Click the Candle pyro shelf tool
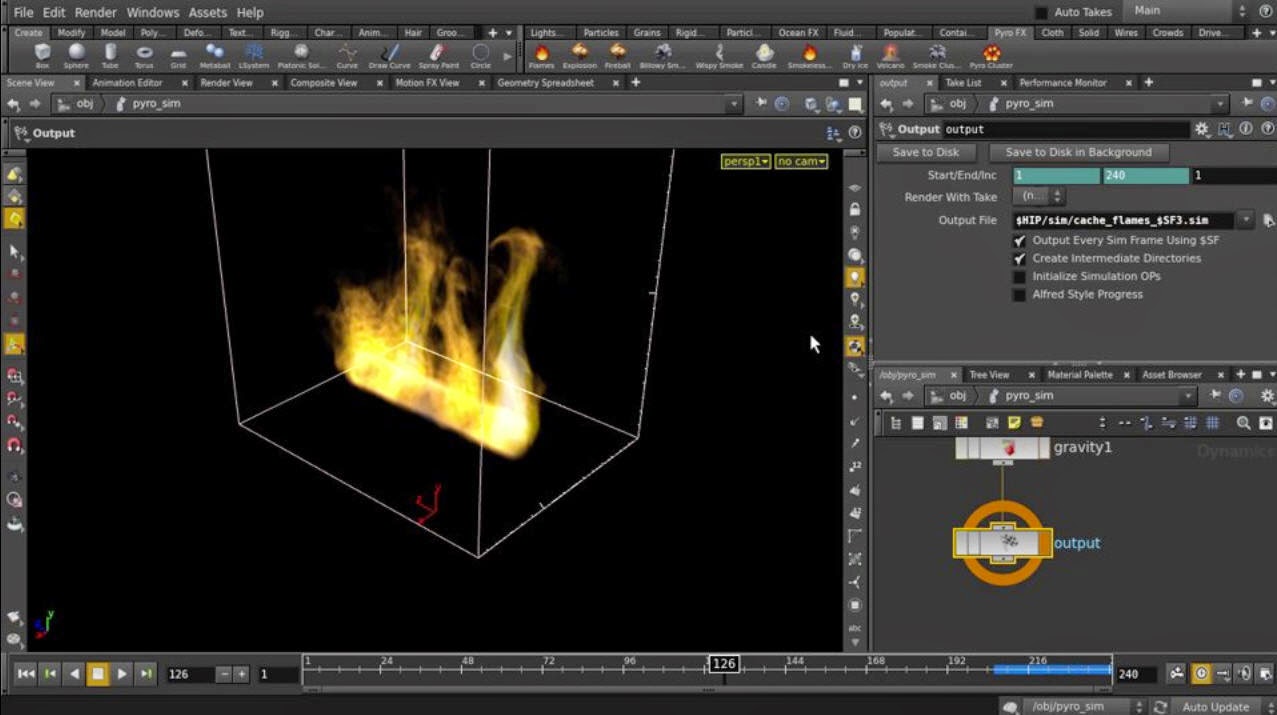This screenshot has width=1277, height=715. tap(764, 55)
